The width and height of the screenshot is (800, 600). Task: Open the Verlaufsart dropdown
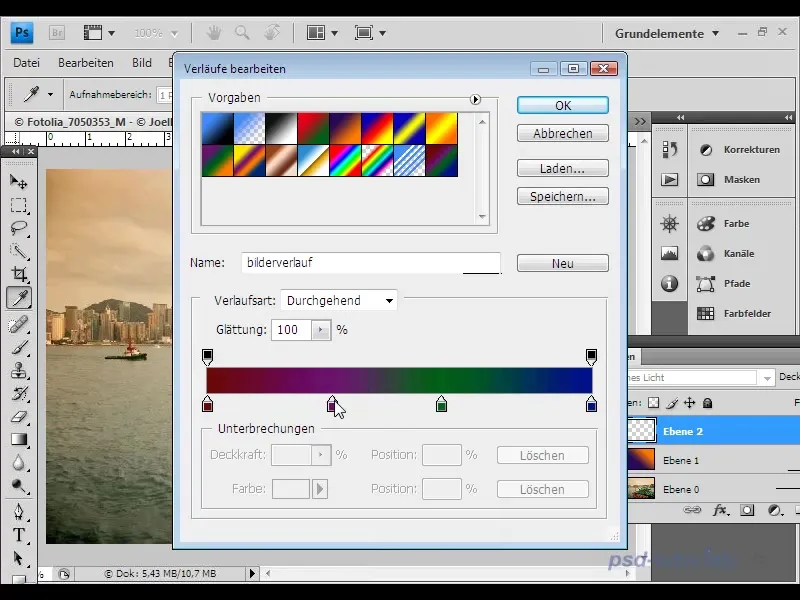tap(339, 301)
